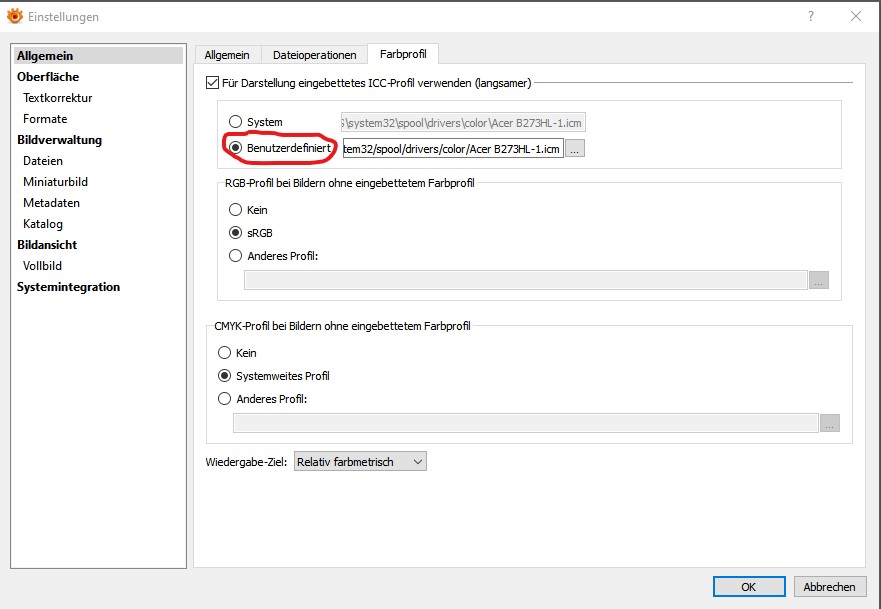Click the RGB Anderes Profil path field

[x=526, y=280]
